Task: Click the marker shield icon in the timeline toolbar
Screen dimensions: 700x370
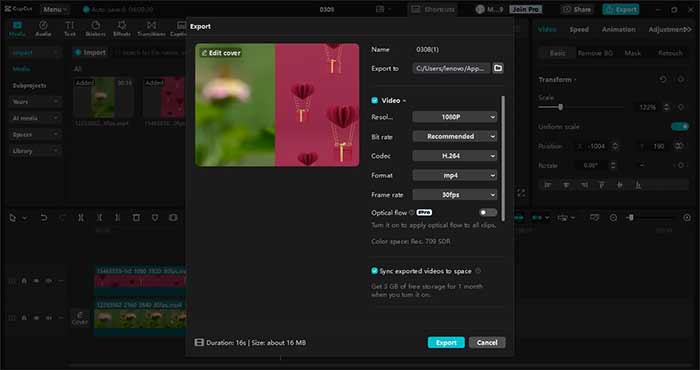Action: (155, 218)
